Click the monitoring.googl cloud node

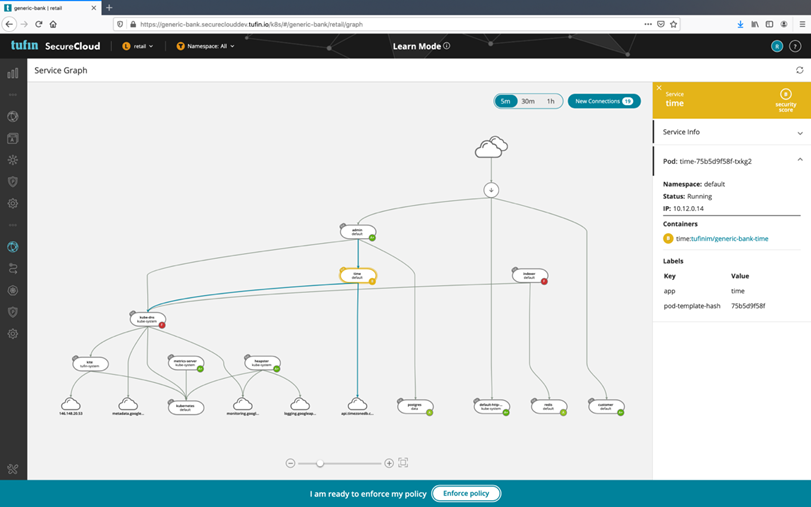click(243, 404)
